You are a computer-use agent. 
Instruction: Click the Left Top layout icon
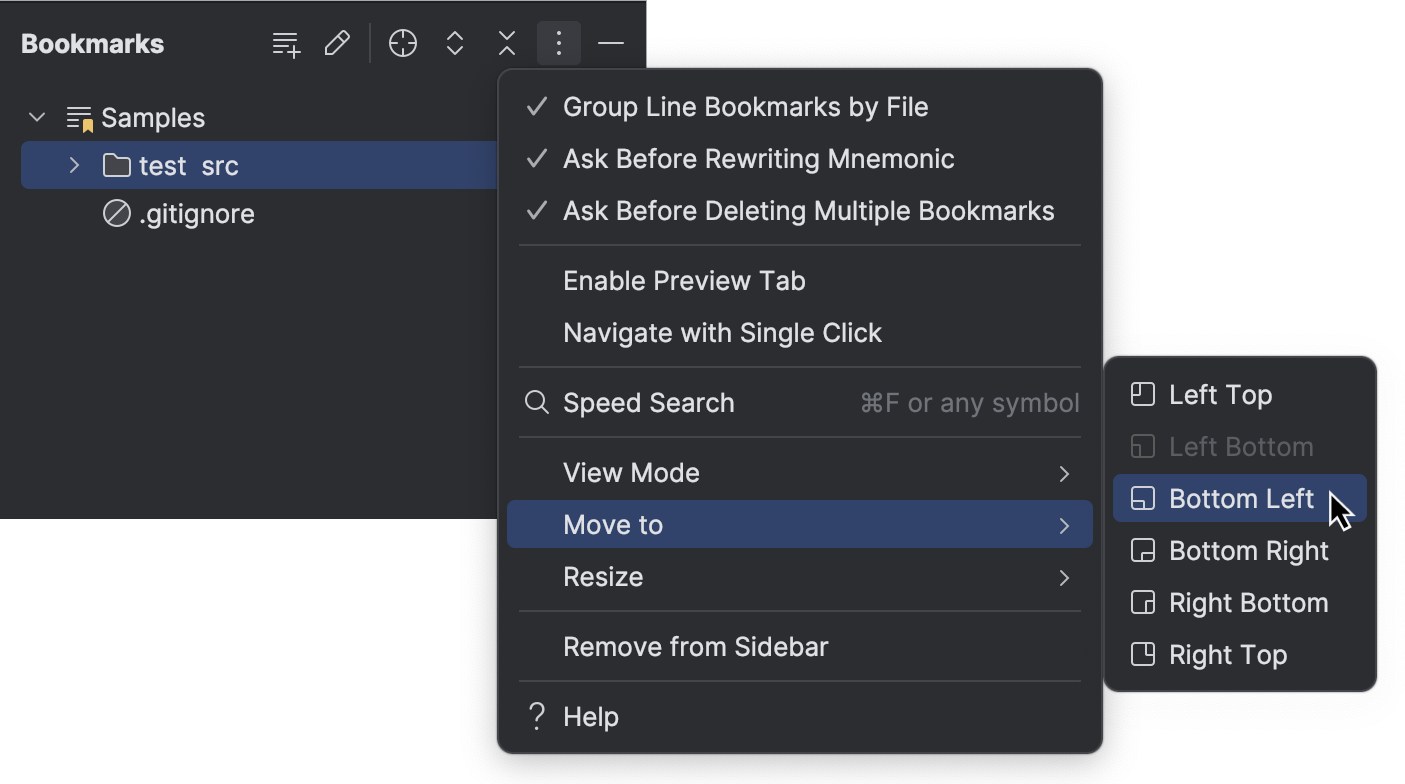[x=1141, y=394]
